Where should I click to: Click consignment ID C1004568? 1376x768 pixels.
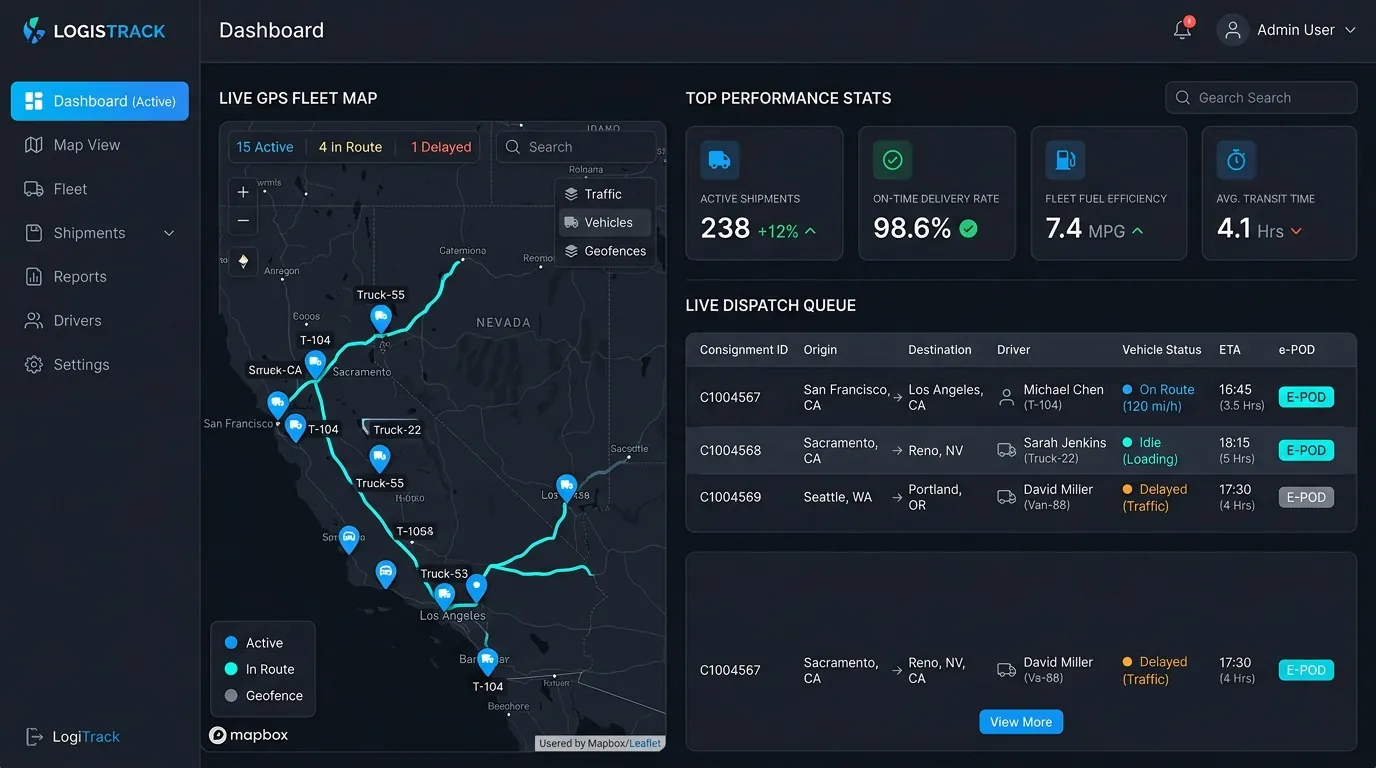point(730,450)
